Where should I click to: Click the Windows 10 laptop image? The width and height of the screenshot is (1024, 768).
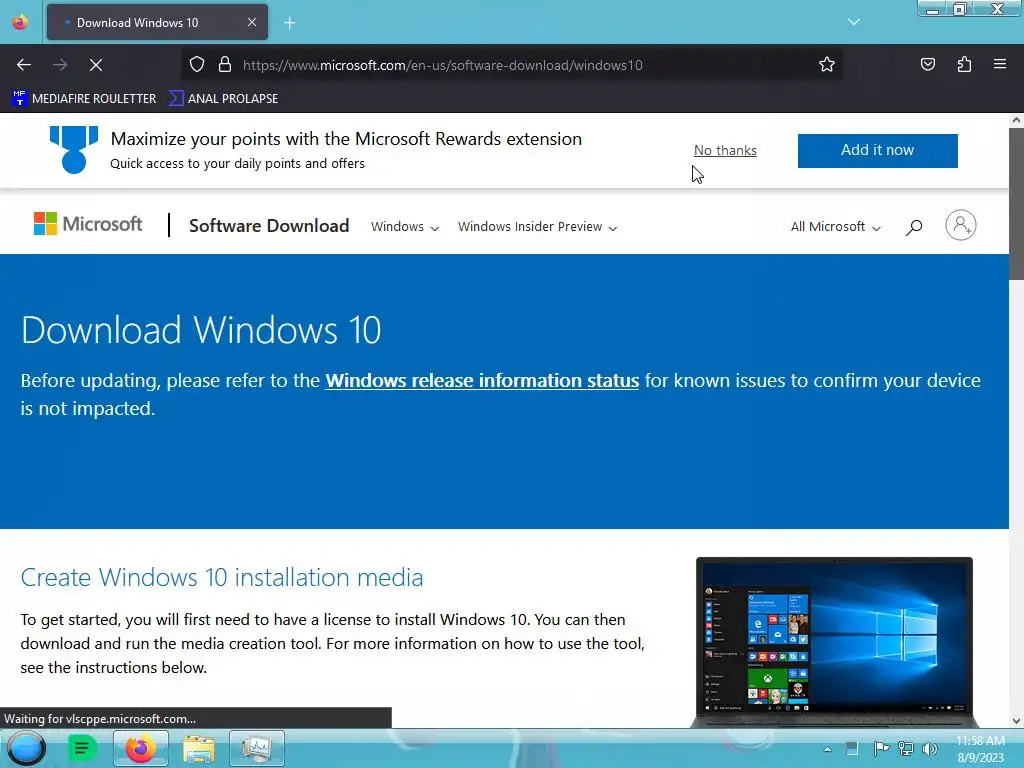(834, 642)
